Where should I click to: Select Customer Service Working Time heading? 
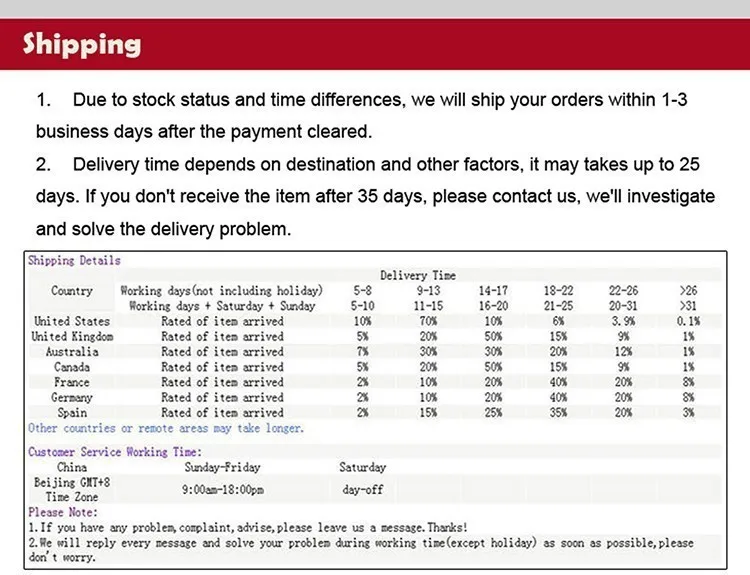click(x=115, y=452)
